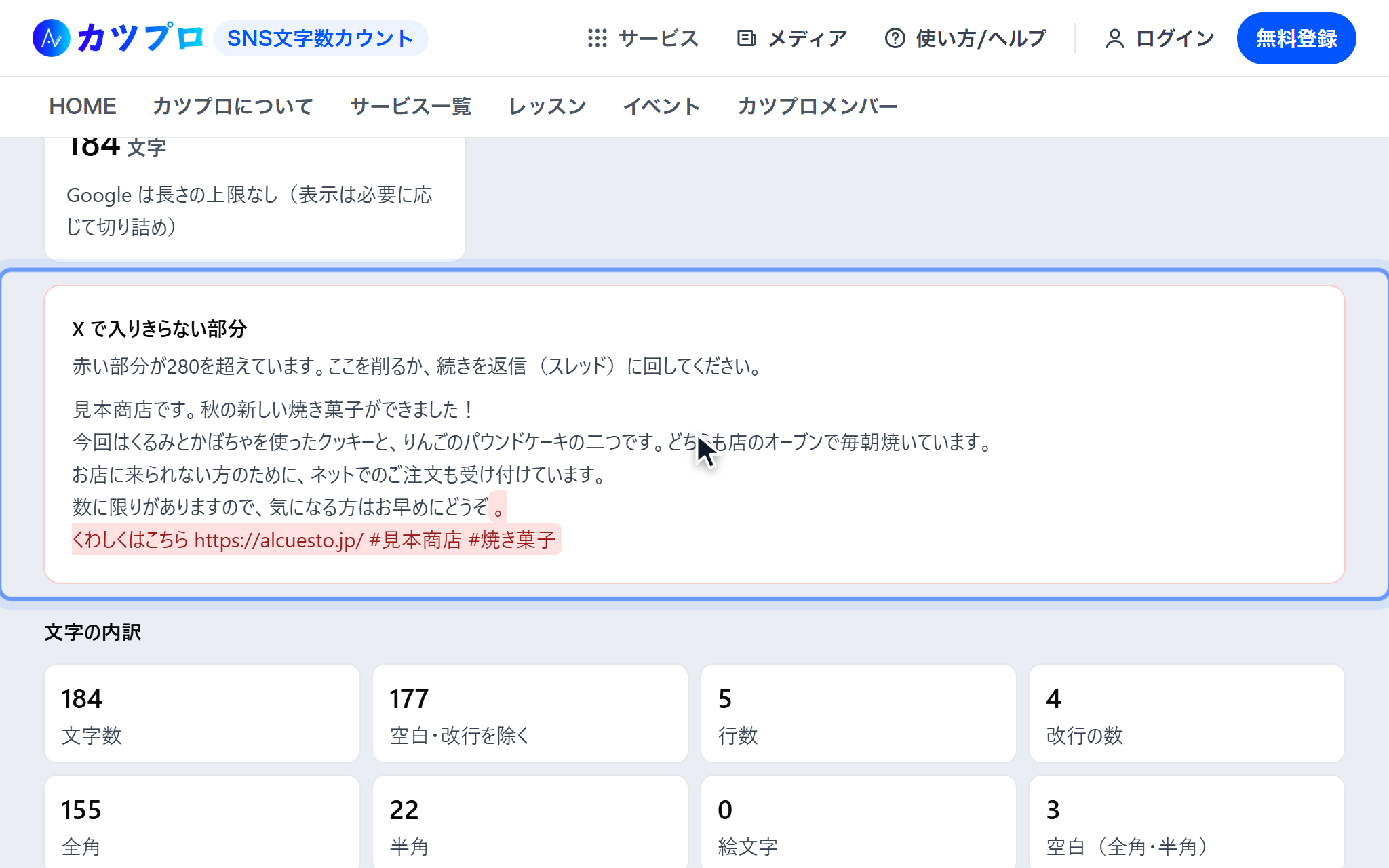The width and height of the screenshot is (1389, 868).
Task: Click the line 数に限りがありますので
Action: 289,507
